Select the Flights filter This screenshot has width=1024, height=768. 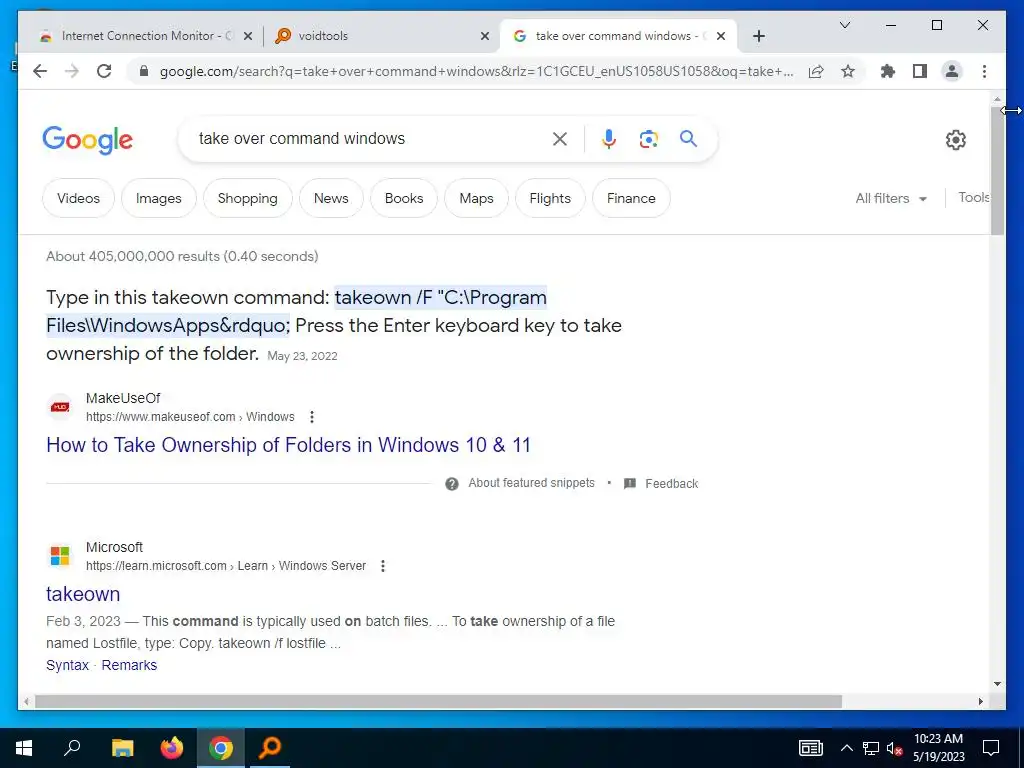tap(550, 198)
